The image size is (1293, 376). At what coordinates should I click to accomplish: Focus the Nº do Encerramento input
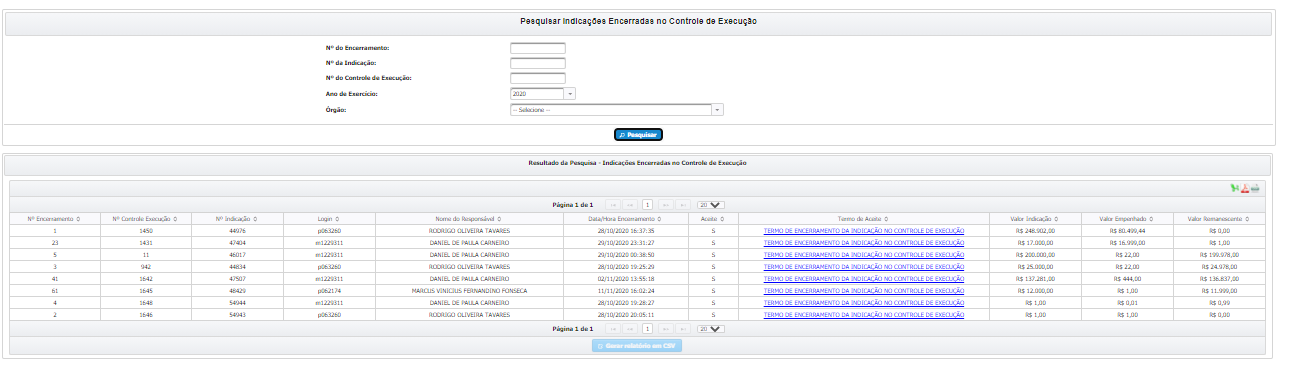click(538, 48)
